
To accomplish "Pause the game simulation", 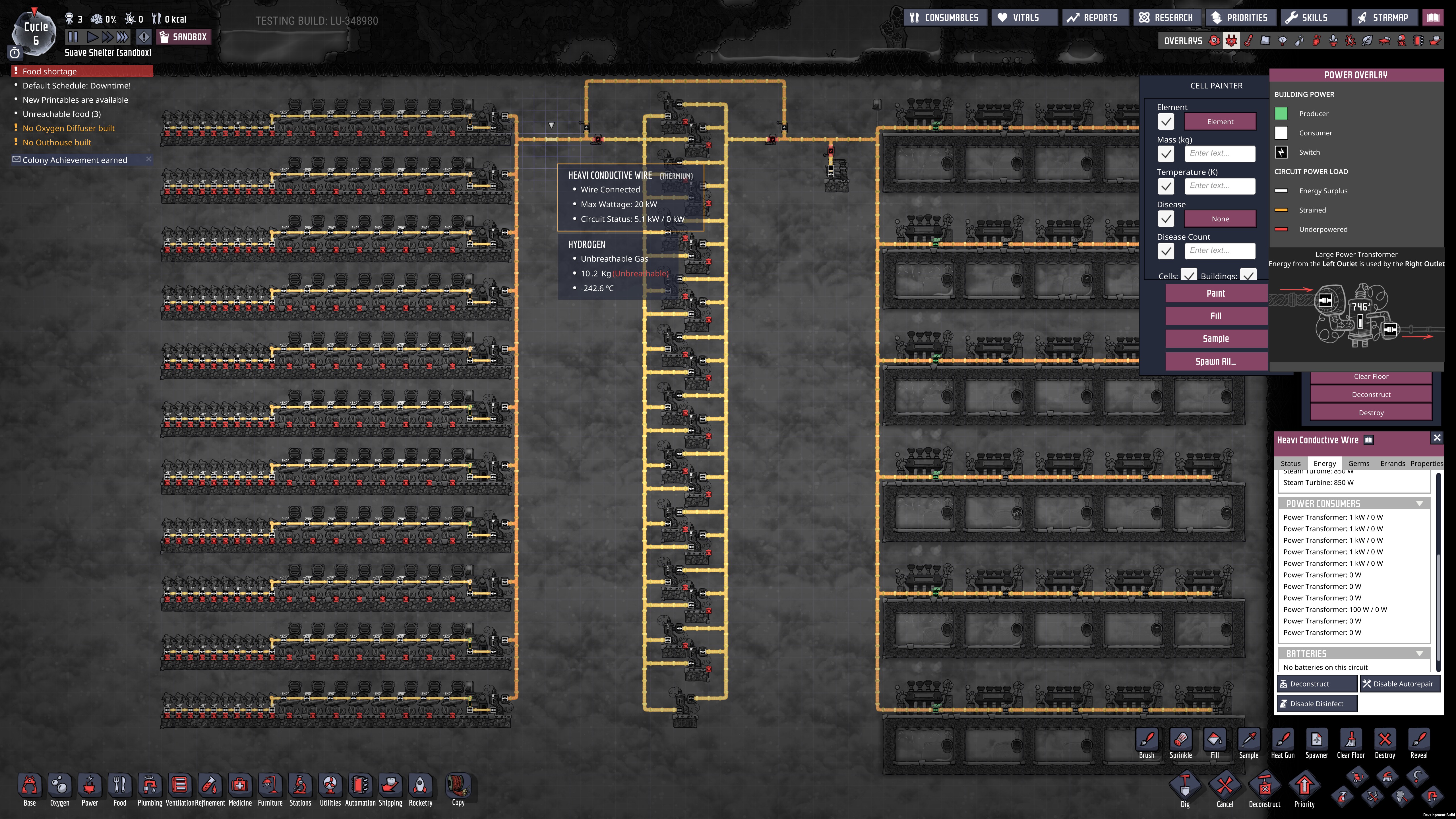I will click(73, 37).
